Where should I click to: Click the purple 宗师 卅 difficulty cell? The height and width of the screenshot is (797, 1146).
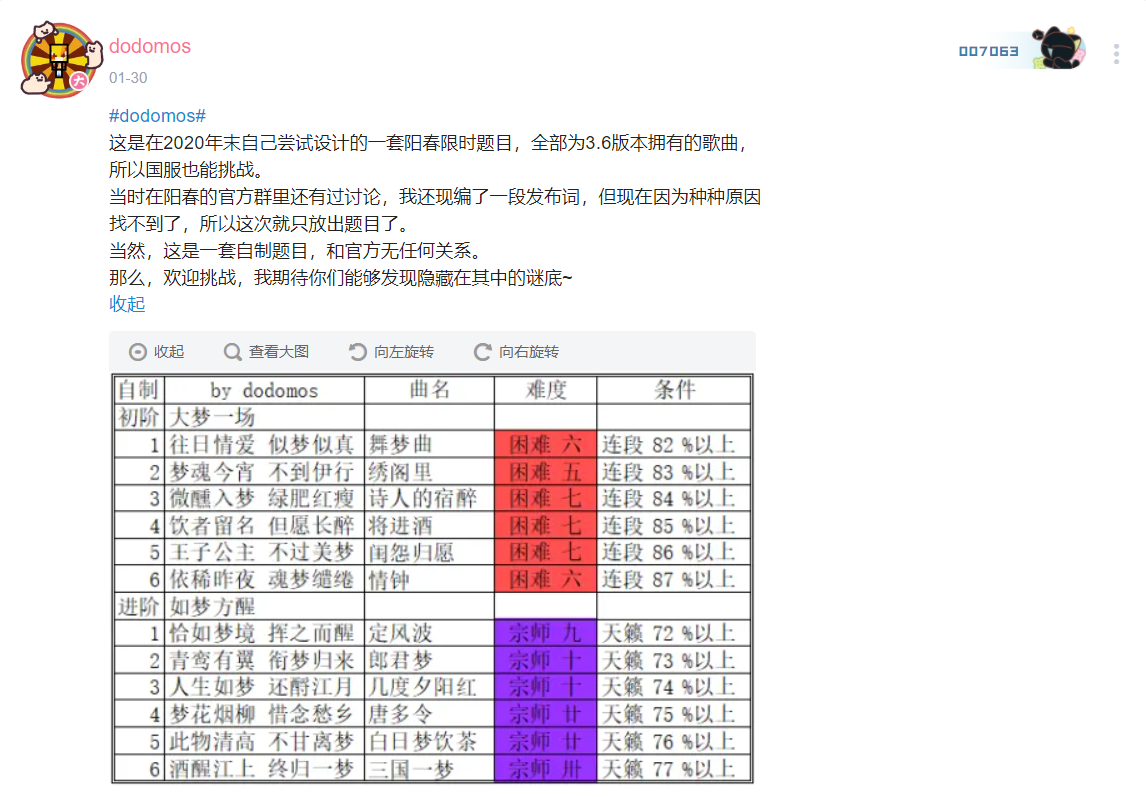(x=545, y=768)
